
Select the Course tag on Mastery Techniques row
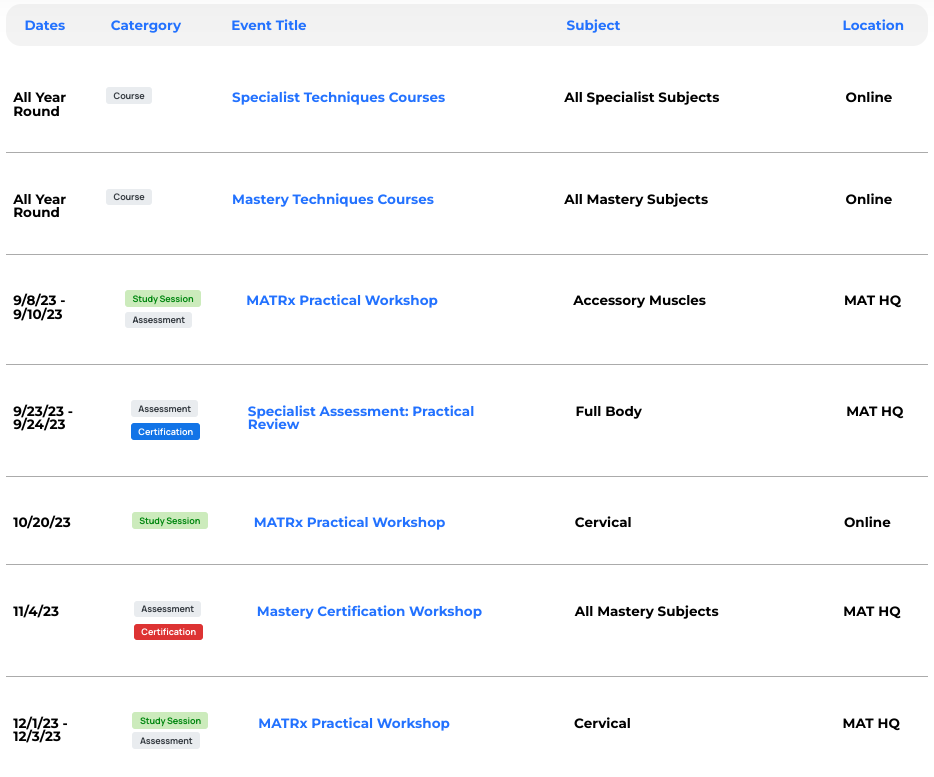click(x=129, y=197)
